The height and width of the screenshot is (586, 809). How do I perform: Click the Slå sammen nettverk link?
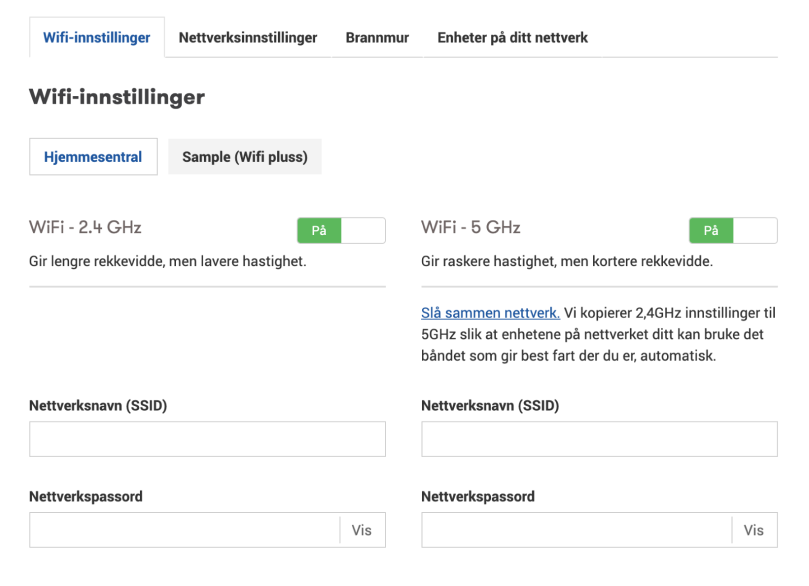coord(490,313)
